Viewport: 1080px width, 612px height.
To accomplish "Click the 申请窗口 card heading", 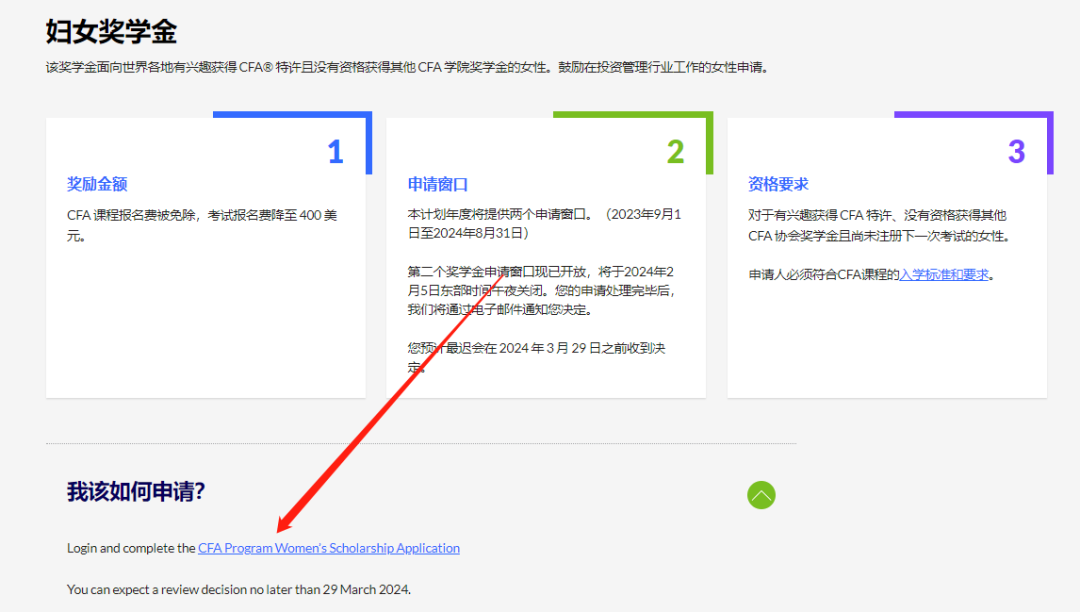I will pos(437,184).
